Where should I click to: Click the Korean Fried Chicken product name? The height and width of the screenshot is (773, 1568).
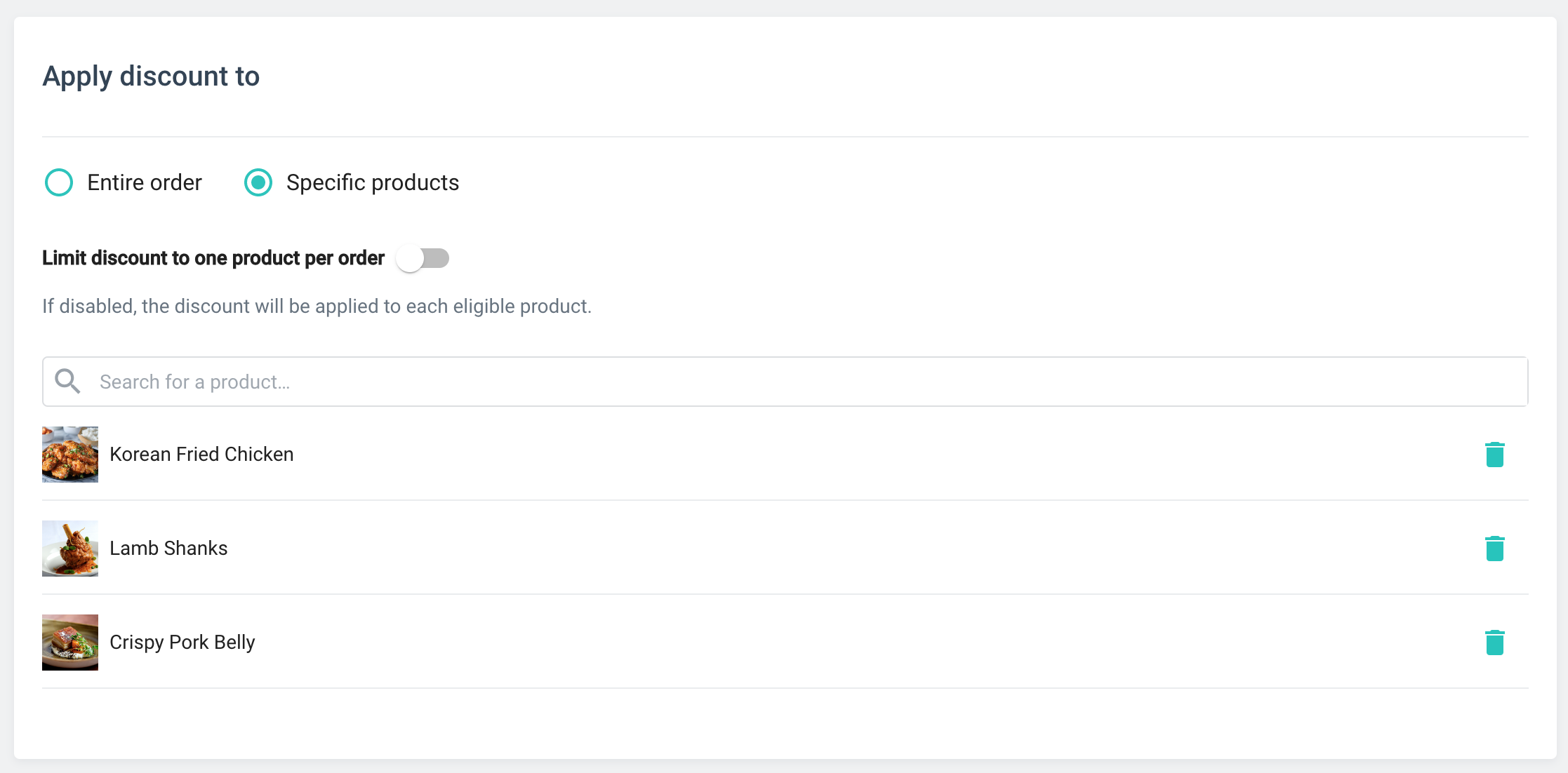201,455
